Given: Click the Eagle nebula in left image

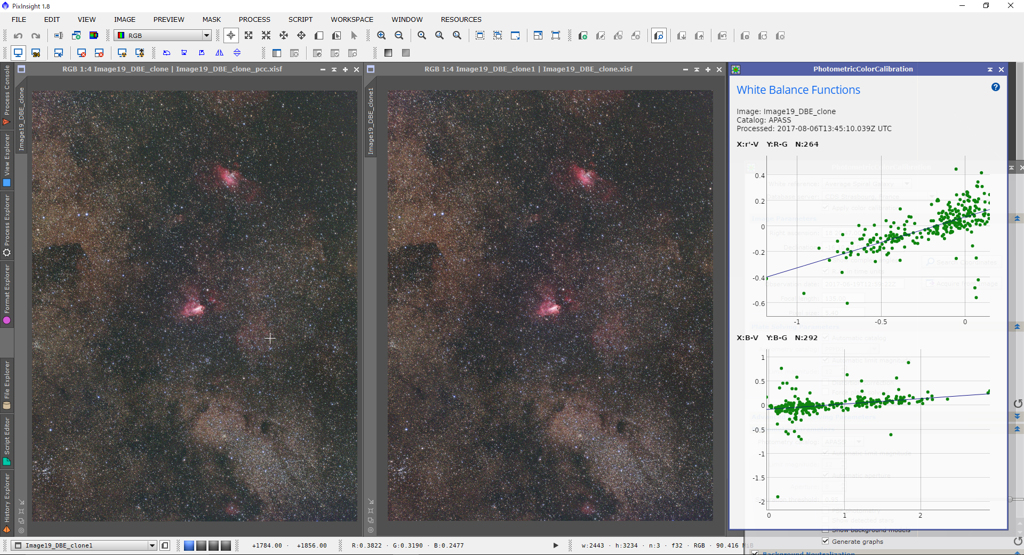Looking at the screenshot, I should point(228,176).
